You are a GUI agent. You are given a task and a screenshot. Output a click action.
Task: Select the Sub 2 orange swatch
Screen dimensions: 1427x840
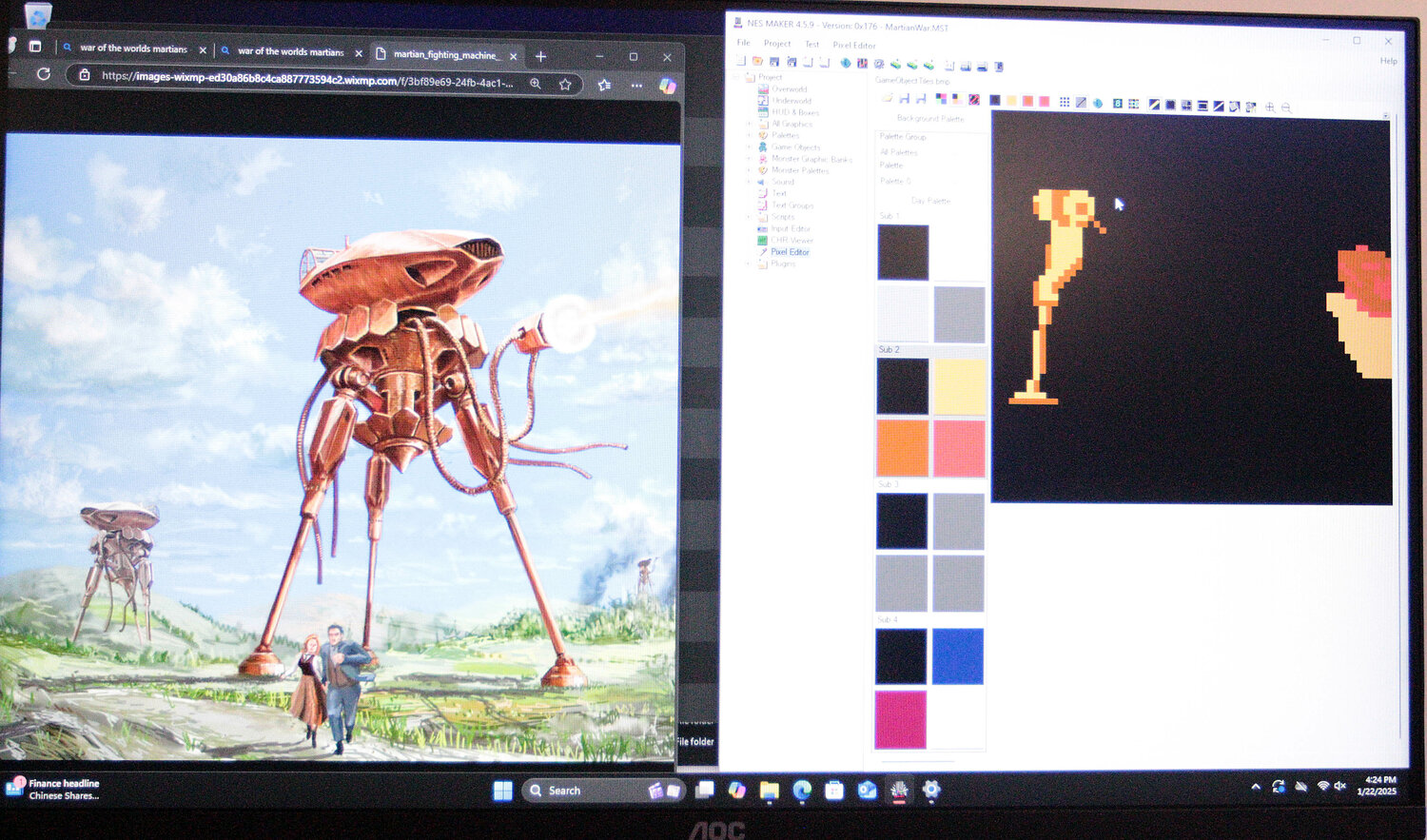pos(902,448)
